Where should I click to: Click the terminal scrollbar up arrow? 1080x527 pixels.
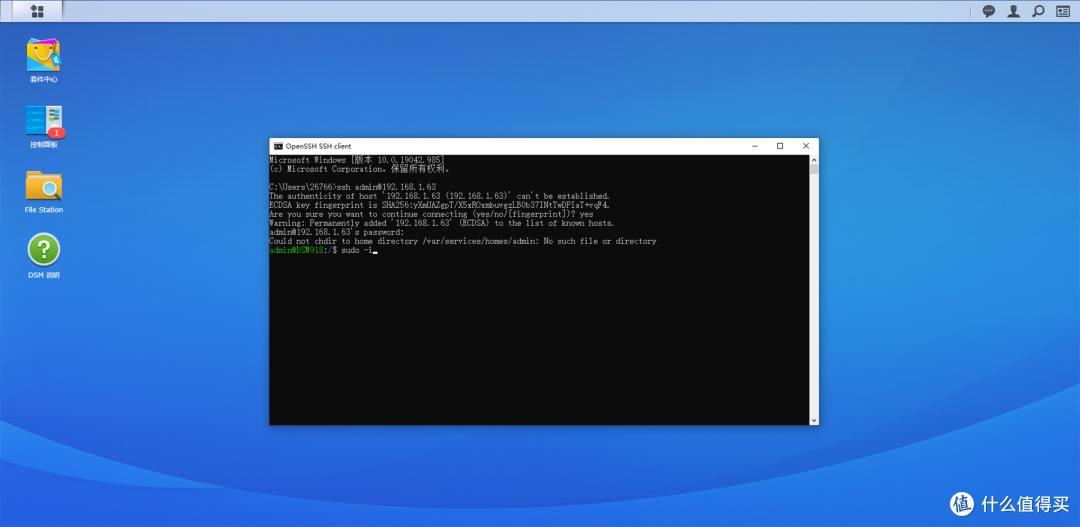pyautogui.click(x=814, y=159)
